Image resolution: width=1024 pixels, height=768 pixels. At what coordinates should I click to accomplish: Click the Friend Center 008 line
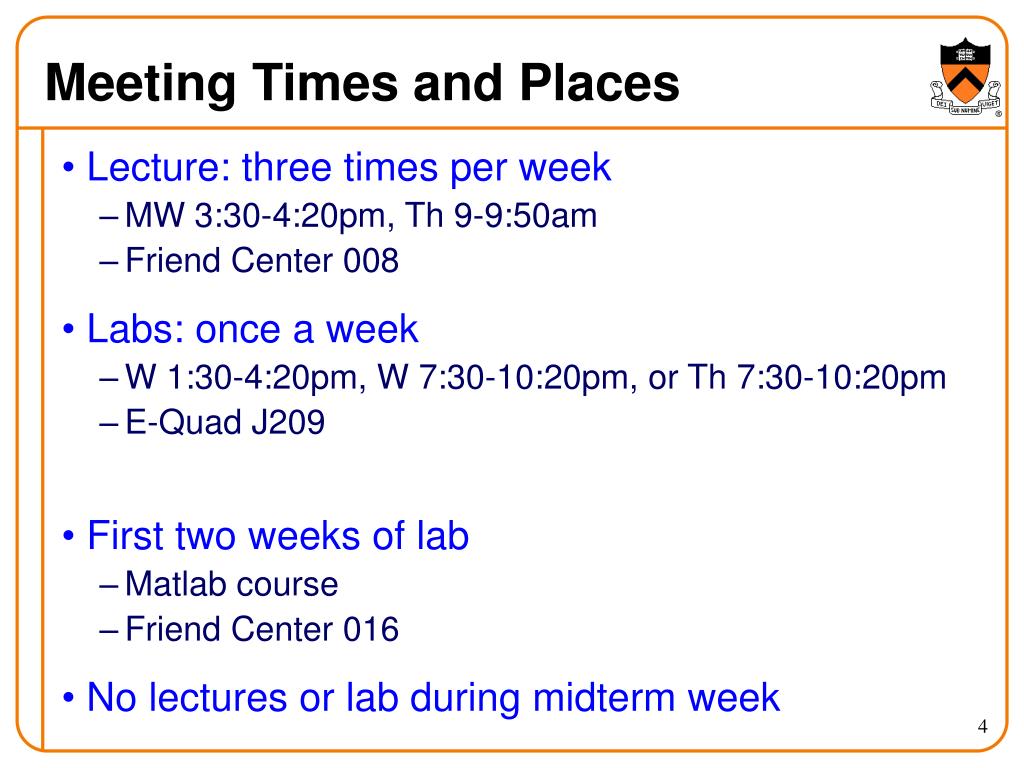pos(261,261)
